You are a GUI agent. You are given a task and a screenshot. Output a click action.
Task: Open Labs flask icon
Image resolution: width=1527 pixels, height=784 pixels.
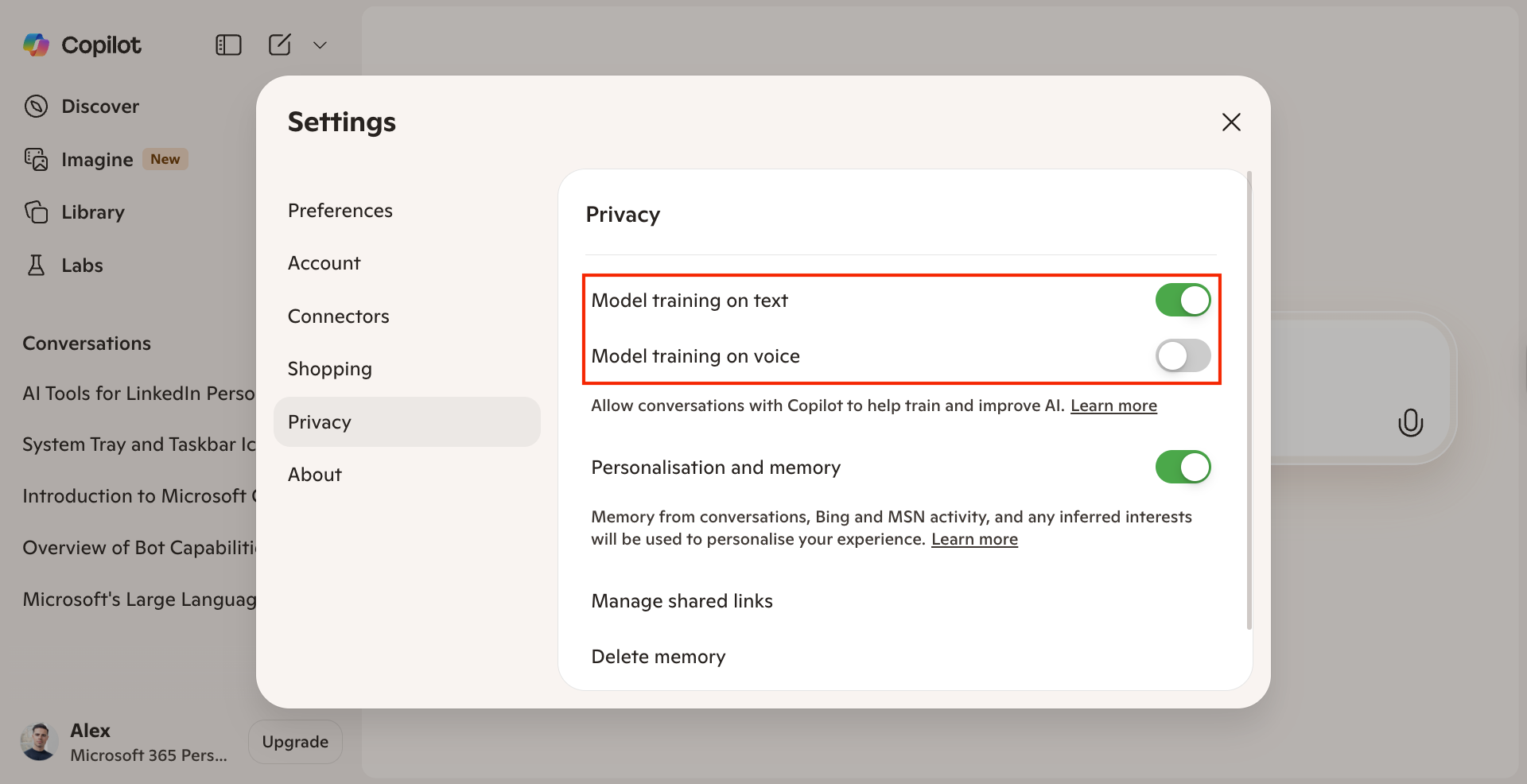coord(36,266)
